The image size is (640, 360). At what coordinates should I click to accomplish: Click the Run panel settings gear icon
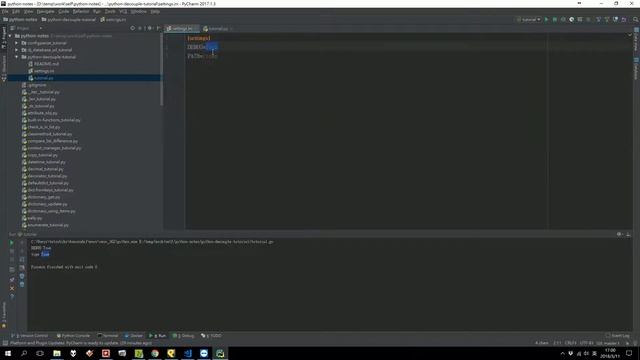(619, 234)
